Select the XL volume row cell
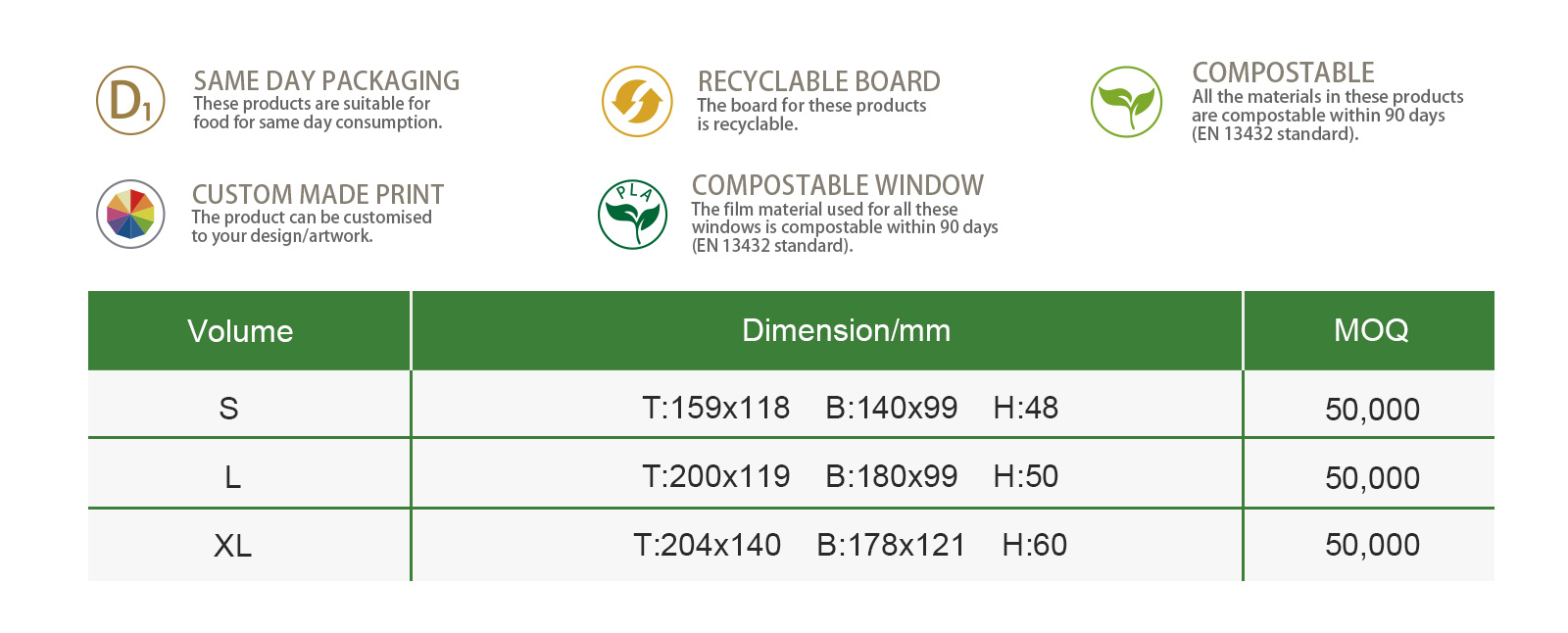Image resolution: width=1568 pixels, height=633 pixels. pyautogui.click(x=249, y=545)
